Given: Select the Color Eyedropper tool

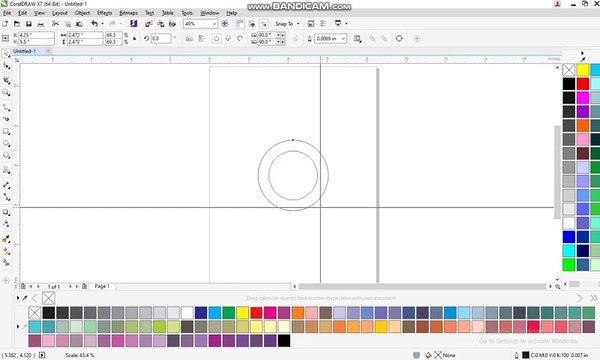Looking at the screenshot, I should [6, 239].
